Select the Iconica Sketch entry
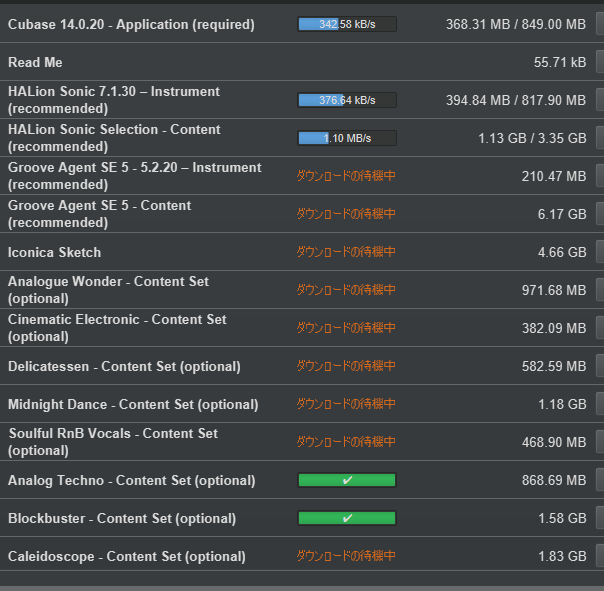 (x=54, y=252)
